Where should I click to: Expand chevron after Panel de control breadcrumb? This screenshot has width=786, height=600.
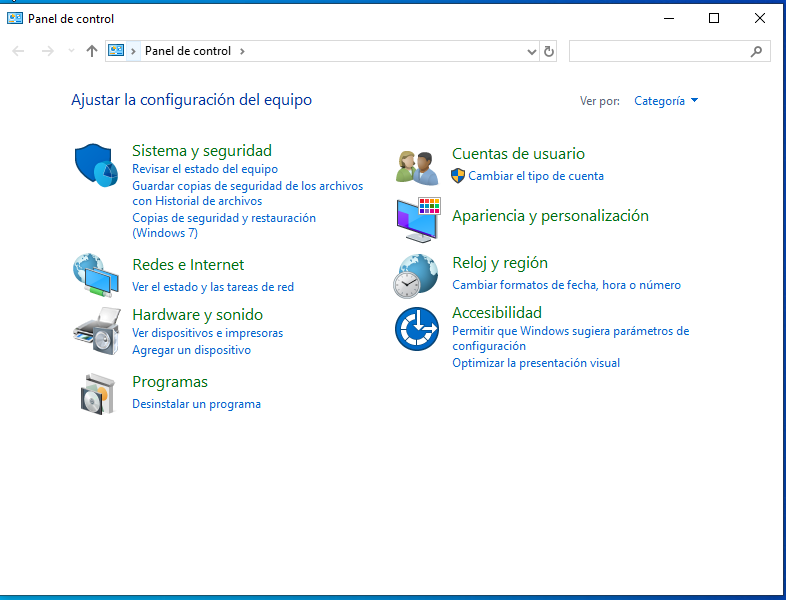pos(242,51)
